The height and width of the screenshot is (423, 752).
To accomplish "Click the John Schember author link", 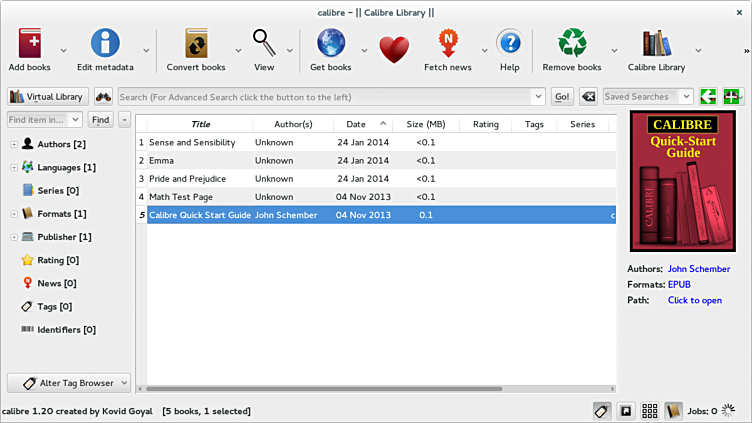I will (698, 269).
